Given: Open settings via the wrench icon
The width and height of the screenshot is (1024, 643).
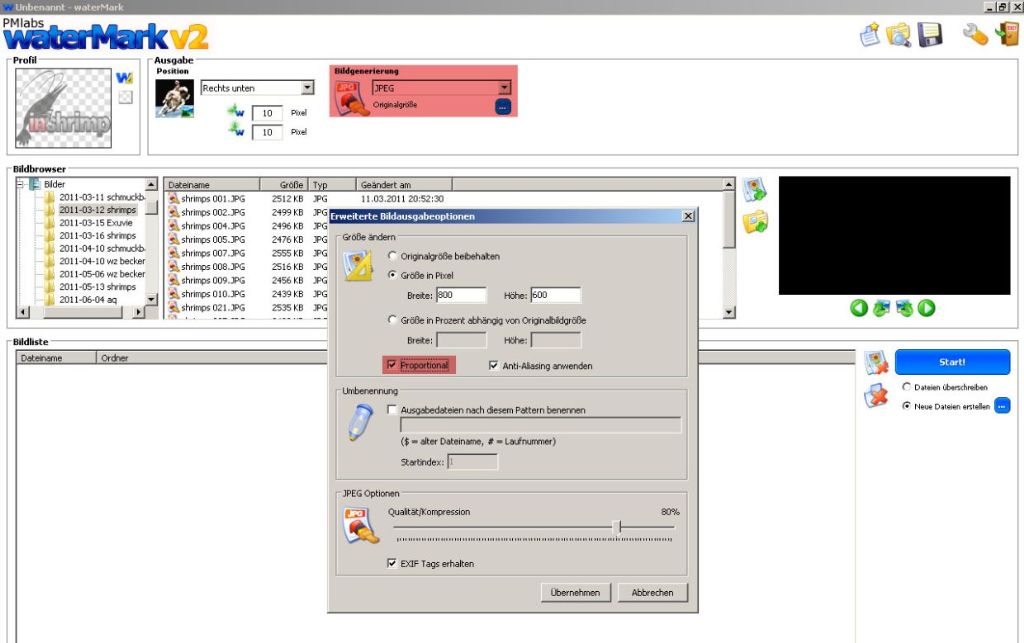Looking at the screenshot, I should click(975, 35).
